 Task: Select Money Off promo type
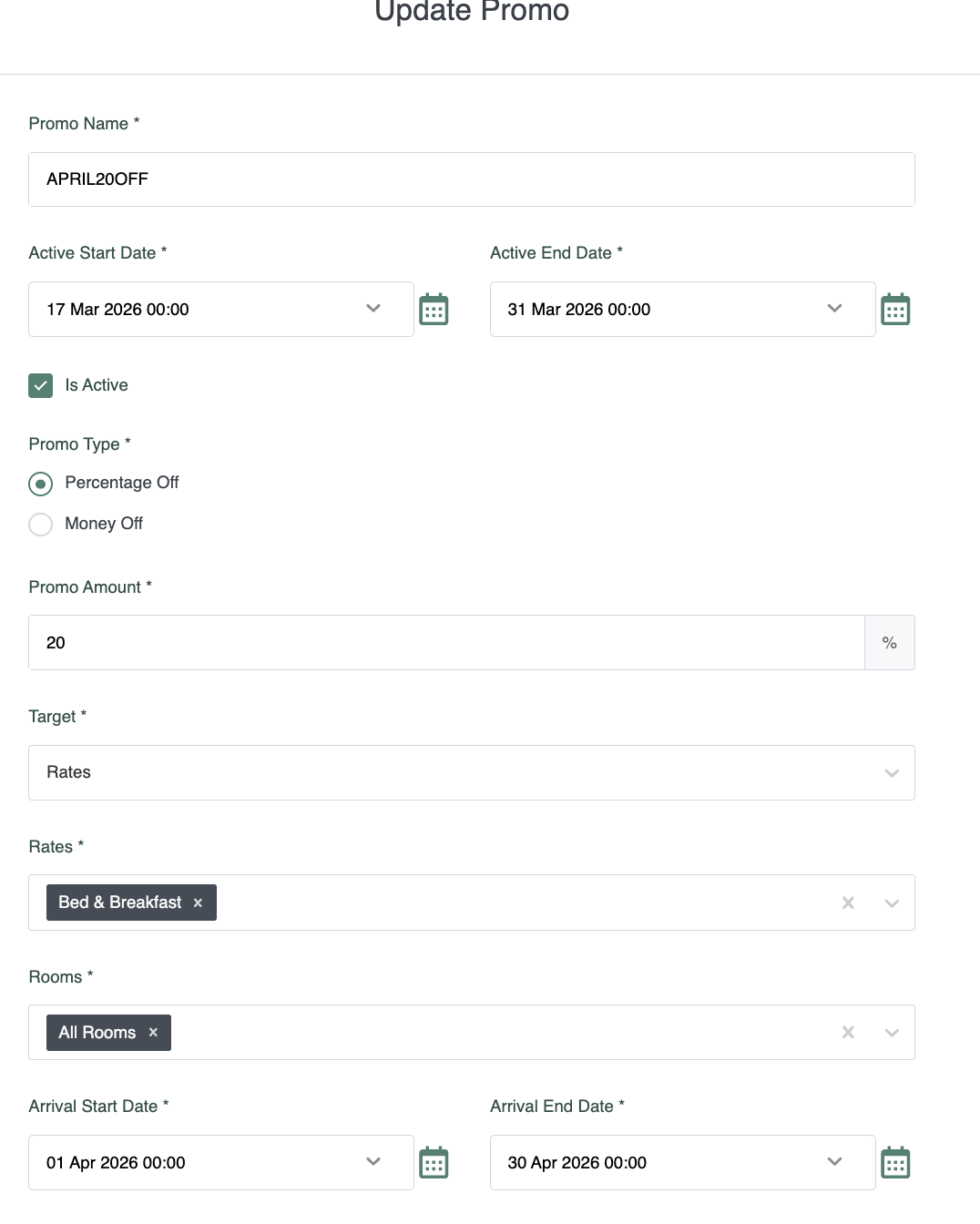pos(41,525)
